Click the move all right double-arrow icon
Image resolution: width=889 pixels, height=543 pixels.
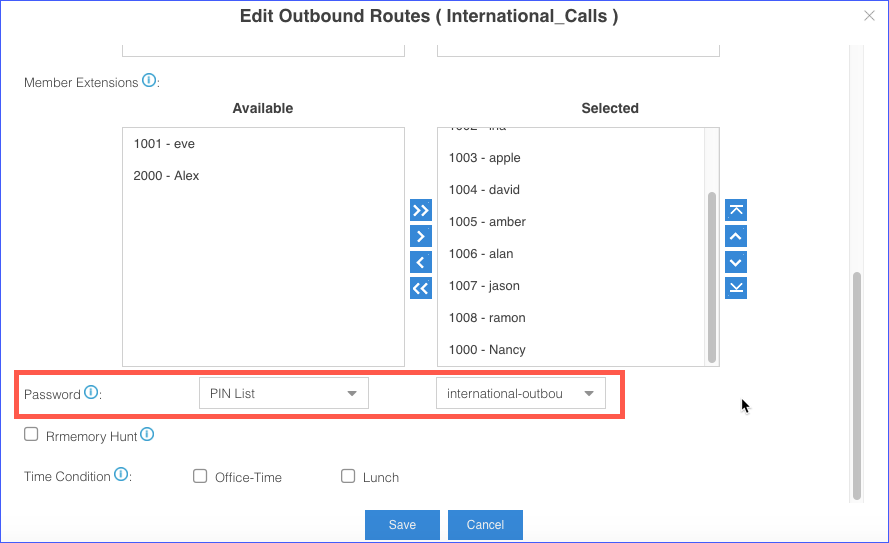420,210
